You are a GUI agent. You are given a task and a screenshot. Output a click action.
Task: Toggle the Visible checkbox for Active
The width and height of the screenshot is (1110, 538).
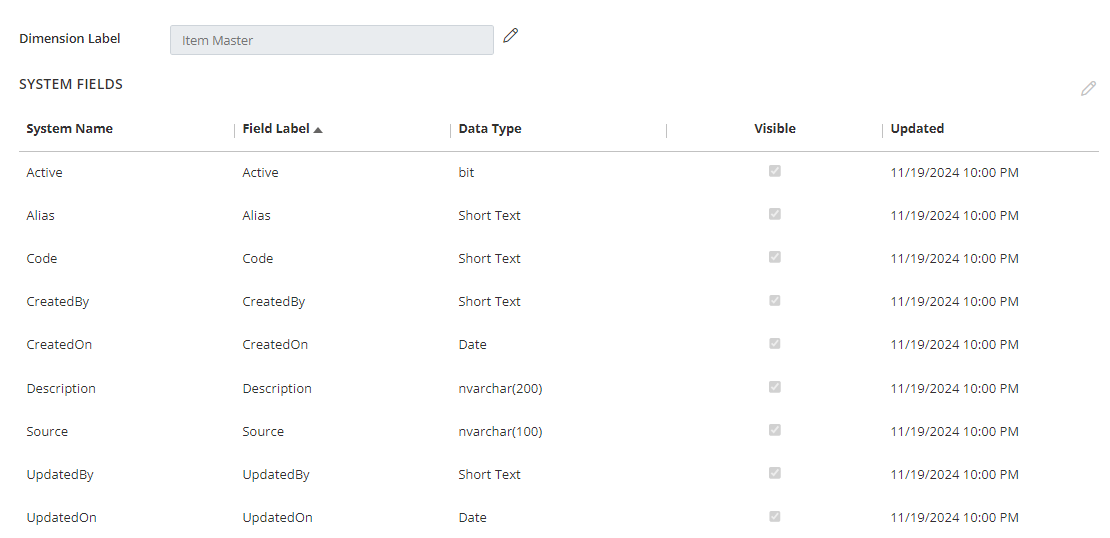click(775, 171)
